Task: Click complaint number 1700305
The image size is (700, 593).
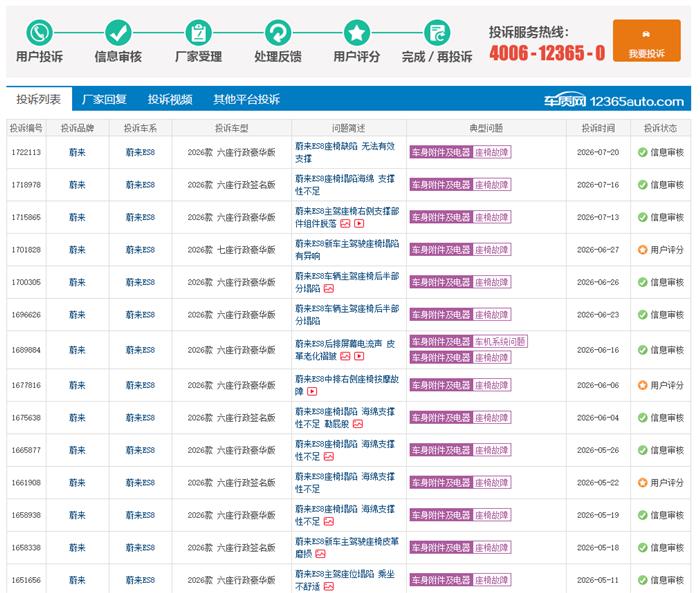Action: point(26,282)
